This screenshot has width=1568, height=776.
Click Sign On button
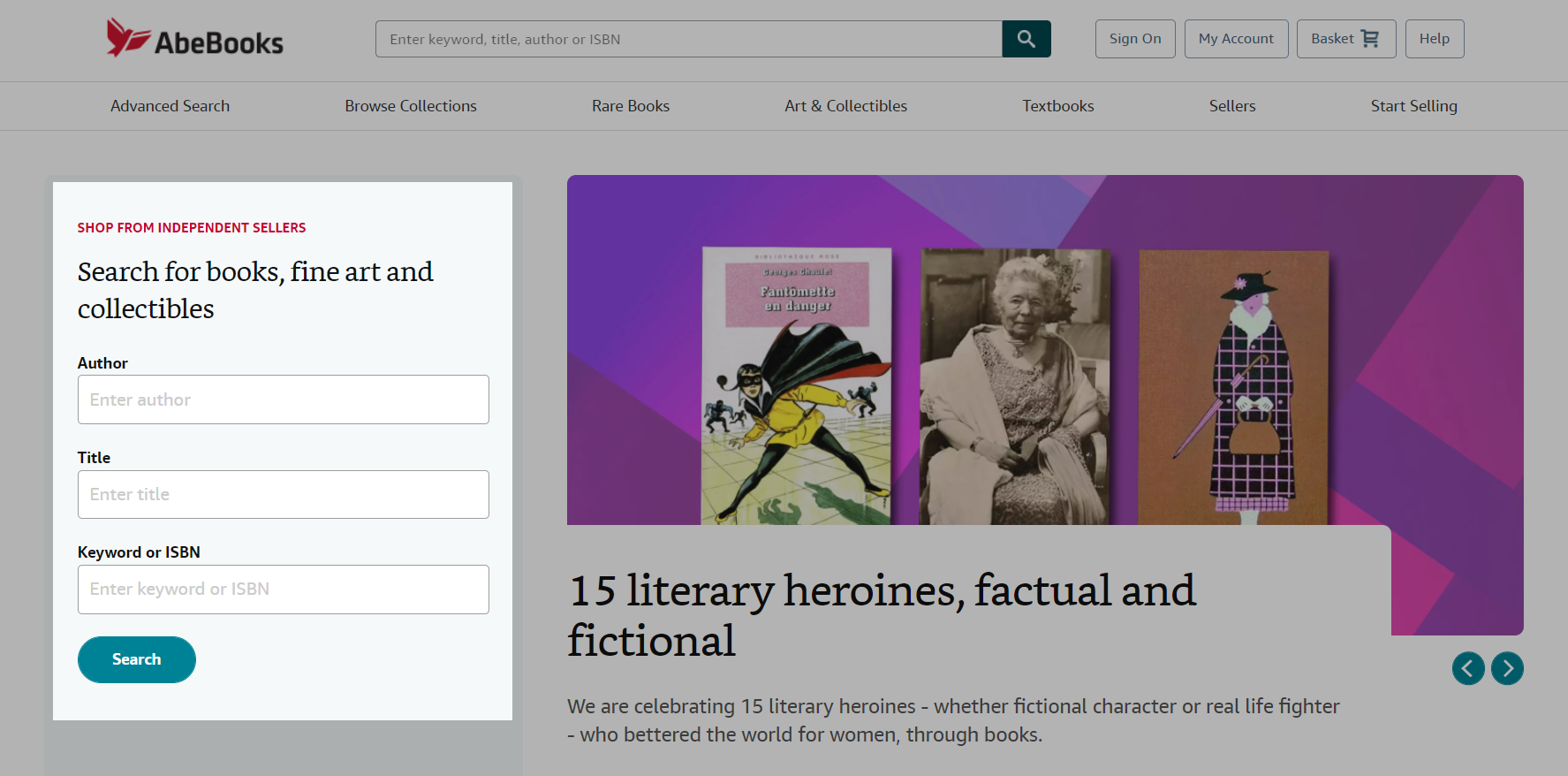[x=1135, y=39]
